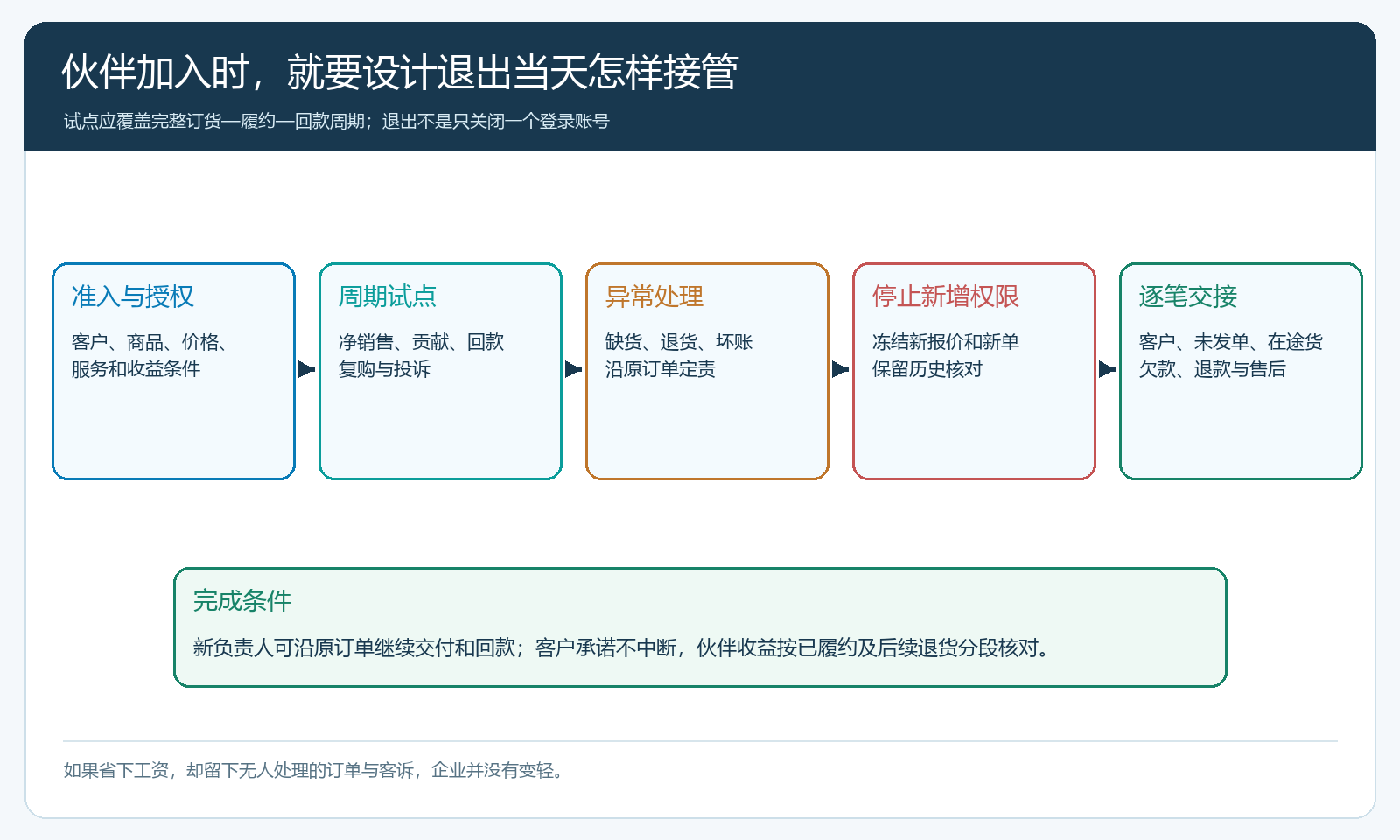Click the subtitle starting with 试点应覆盖完整订货
This screenshot has height=840, width=1400.
coord(336,122)
